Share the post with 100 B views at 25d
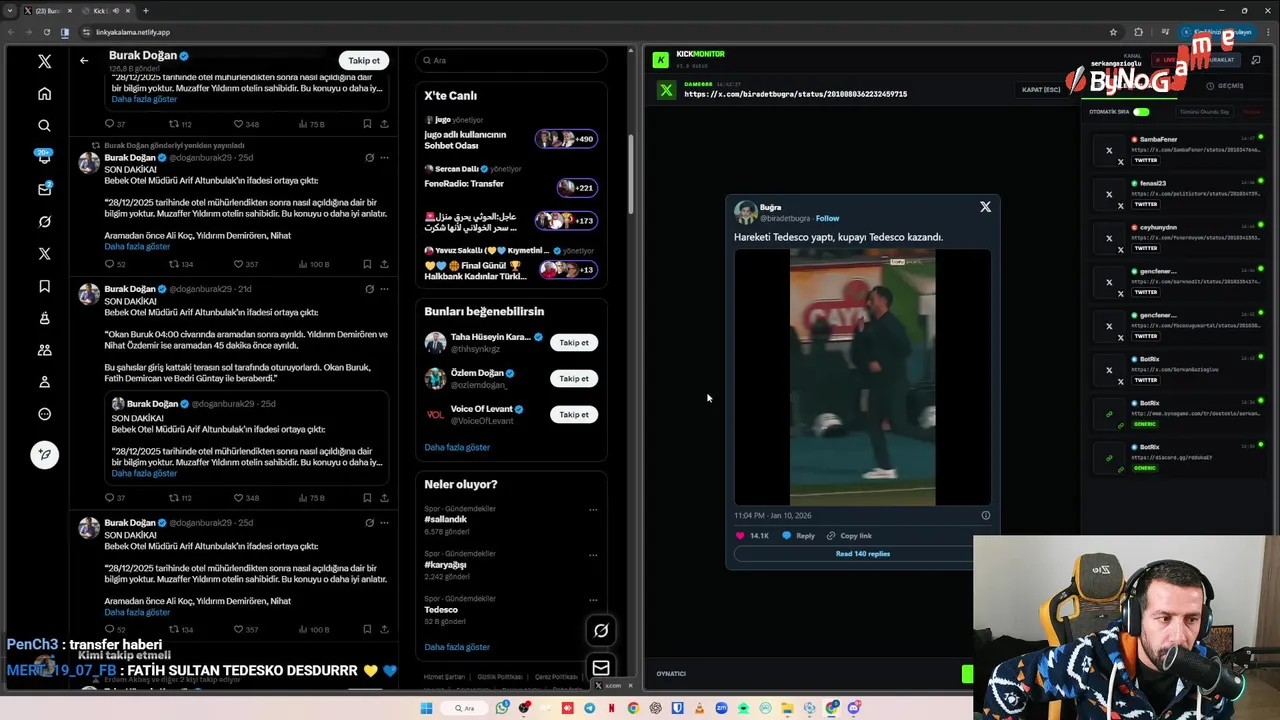Viewport: 1280px width, 720px height. pyautogui.click(x=384, y=264)
